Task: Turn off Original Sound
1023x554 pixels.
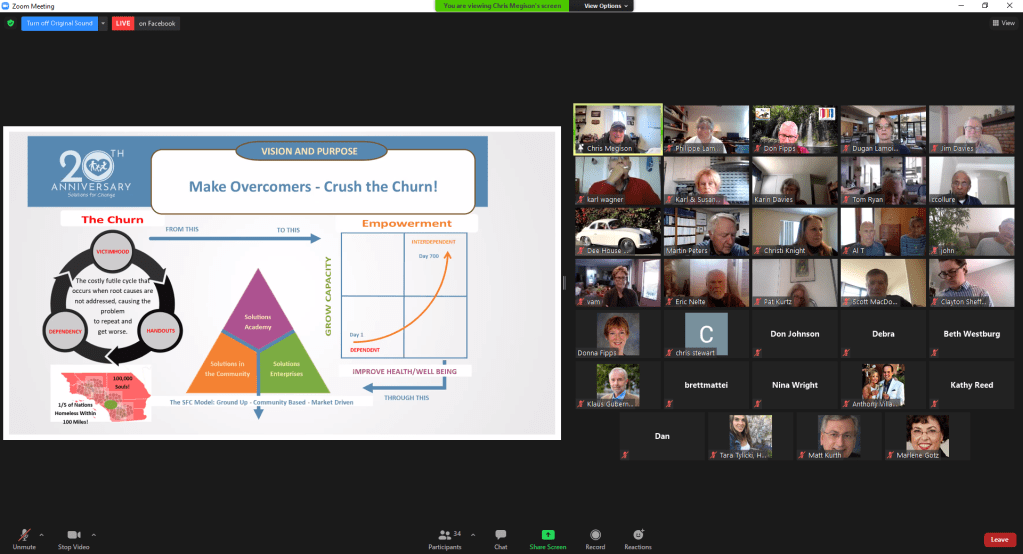Action: pyautogui.click(x=59, y=23)
